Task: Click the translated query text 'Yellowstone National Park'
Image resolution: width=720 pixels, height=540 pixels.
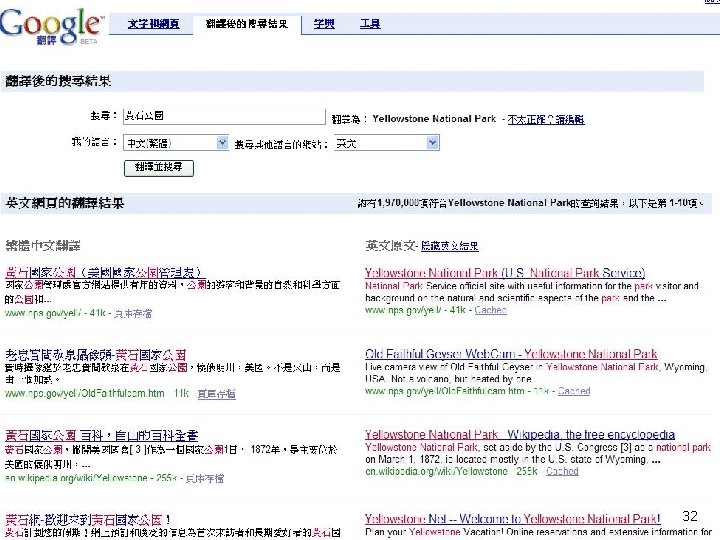Action: pyautogui.click(x=434, y=119)
